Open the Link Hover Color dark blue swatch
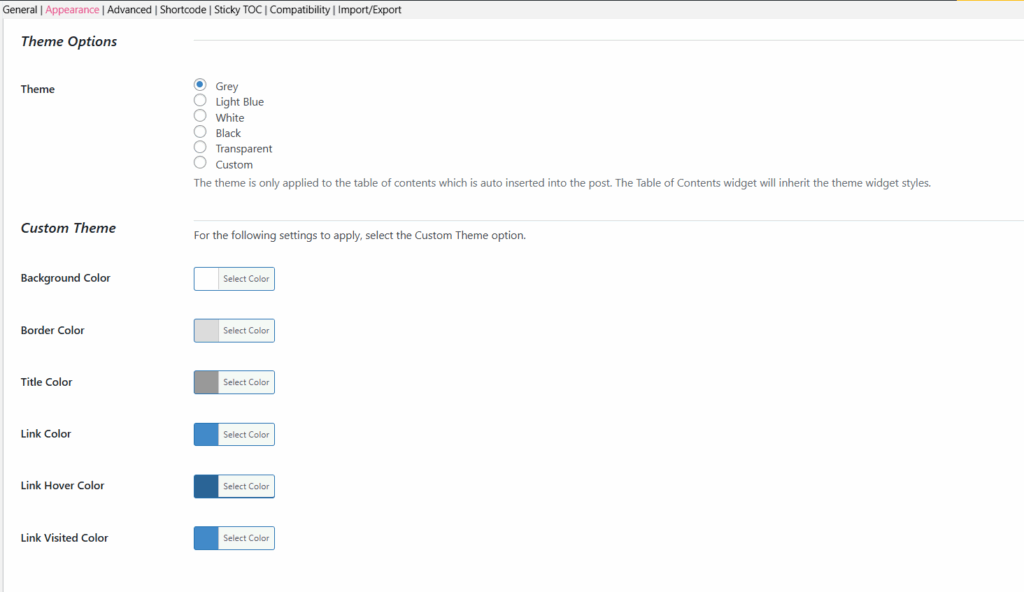 [206, 486]
